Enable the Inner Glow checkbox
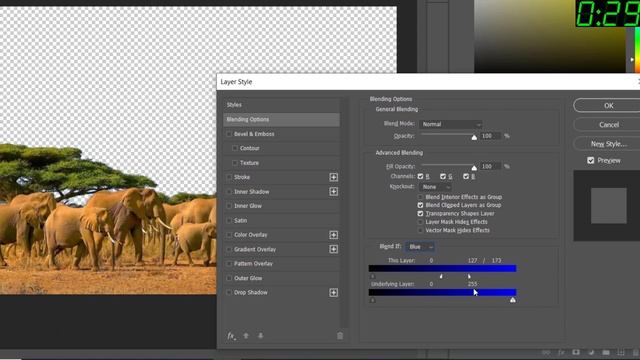Image resolution: width=640 pixels, height=360 pixels. click(x=229, y=206)
